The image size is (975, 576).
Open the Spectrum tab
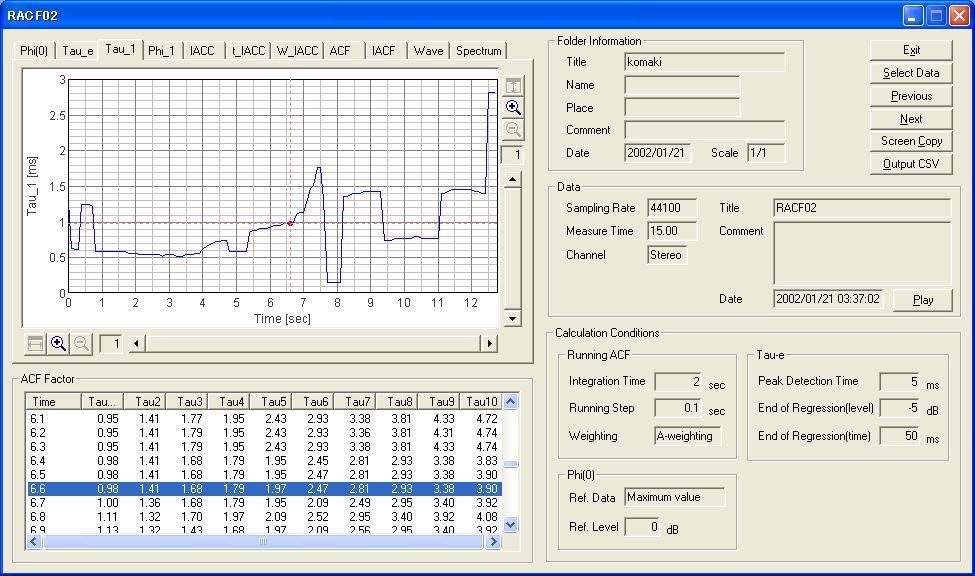click(478, 51)
